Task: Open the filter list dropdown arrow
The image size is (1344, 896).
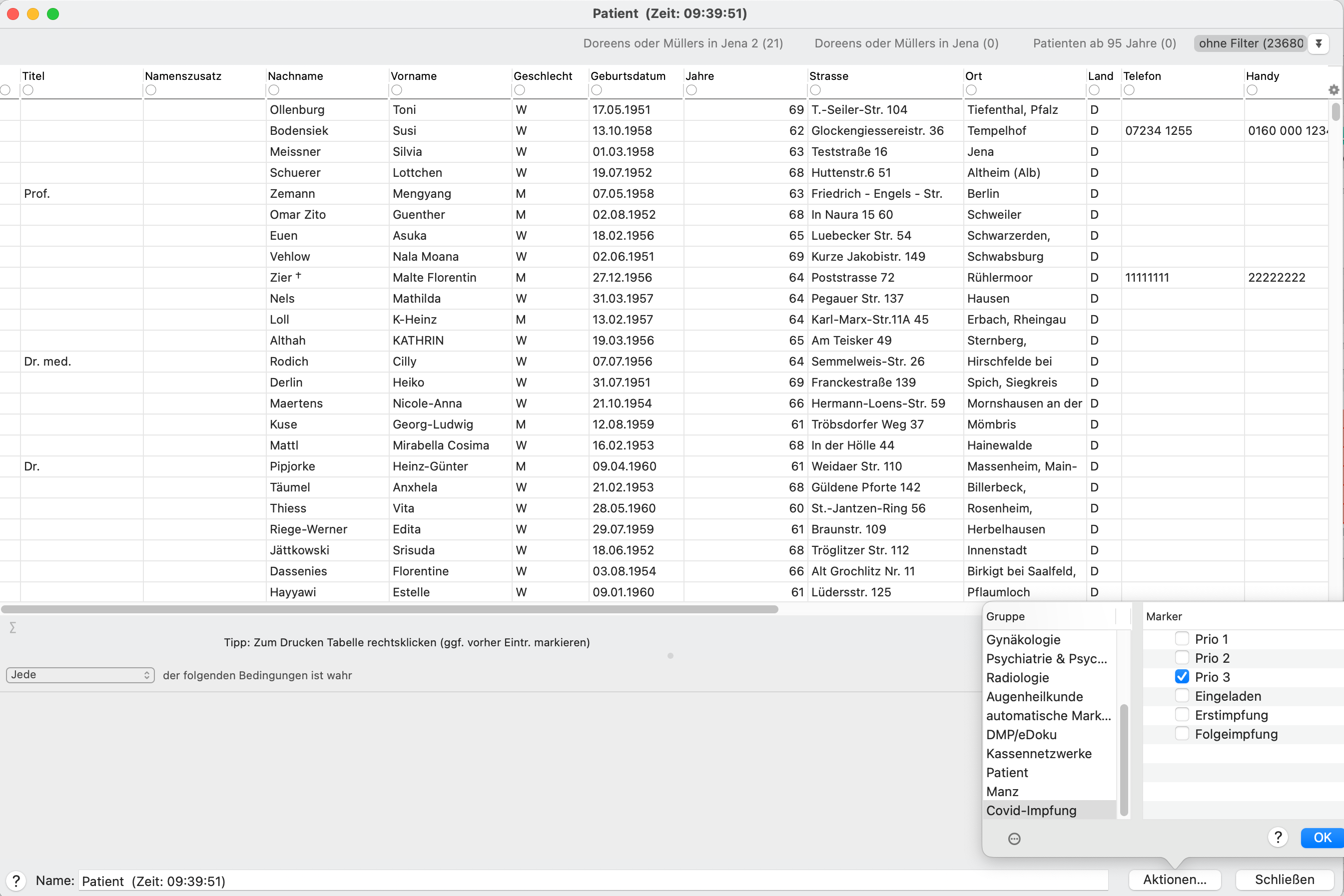Action: click(1319, 43)
